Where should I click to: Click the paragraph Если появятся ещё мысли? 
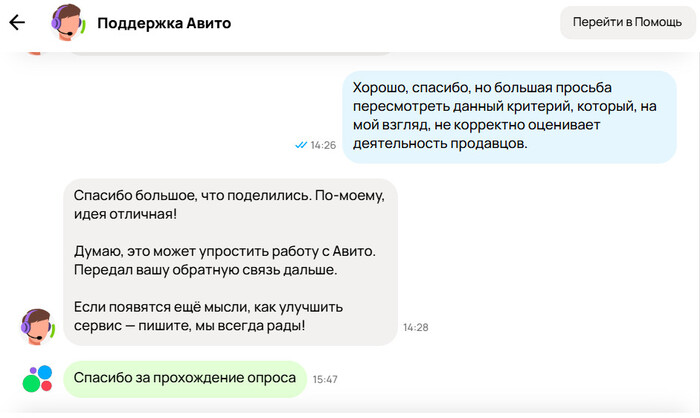click(230, 316)
